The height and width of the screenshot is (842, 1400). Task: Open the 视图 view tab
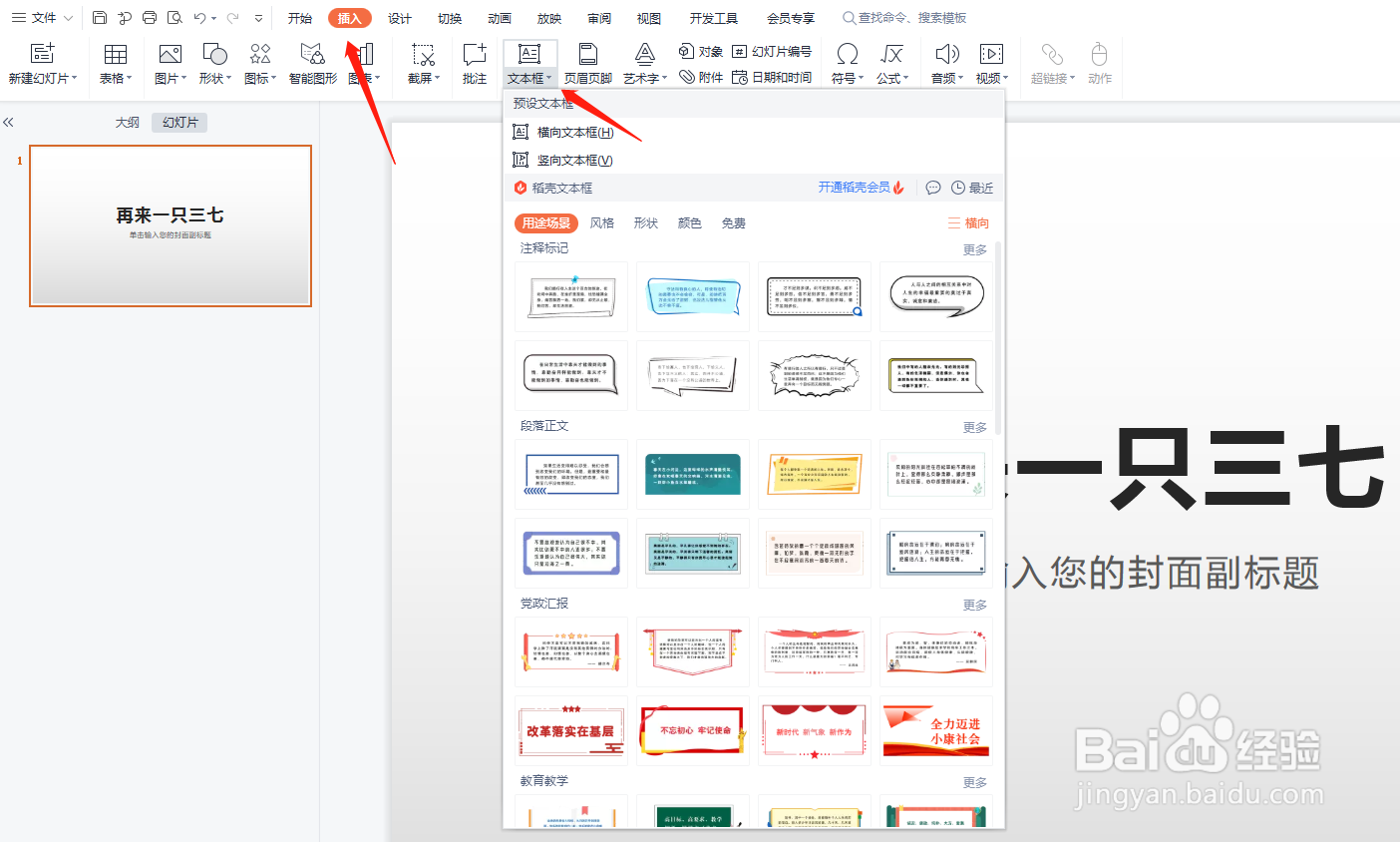click(x=649, y=18)
